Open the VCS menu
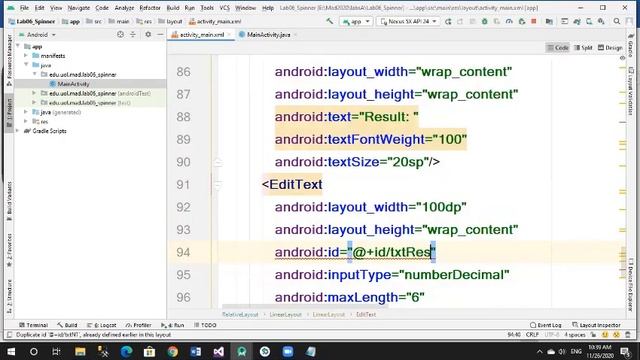The height and width of the screenshot is (360, 640). pos(224,8)
